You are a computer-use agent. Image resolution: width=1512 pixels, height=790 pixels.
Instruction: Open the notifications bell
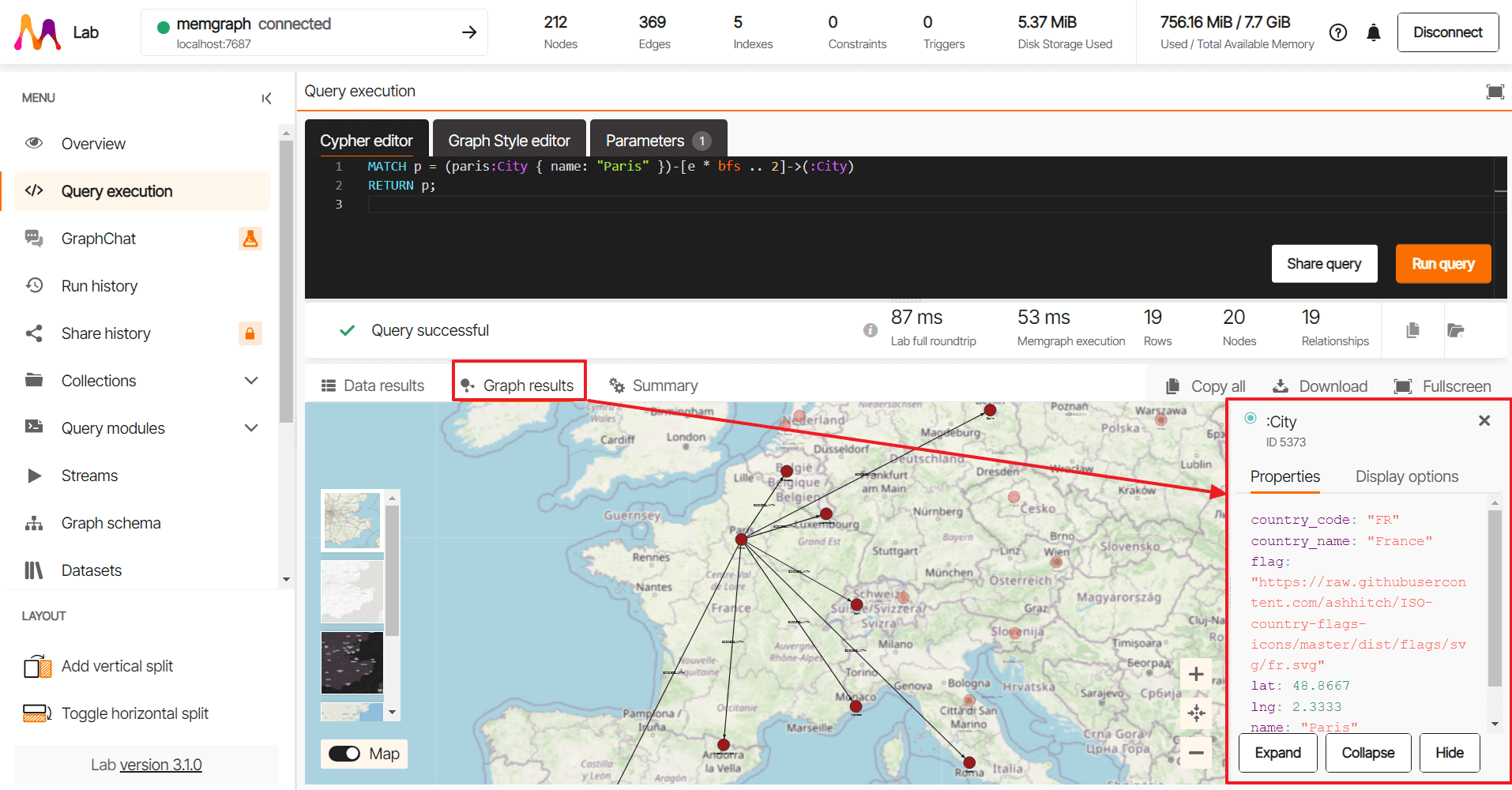coord(1374,32)
